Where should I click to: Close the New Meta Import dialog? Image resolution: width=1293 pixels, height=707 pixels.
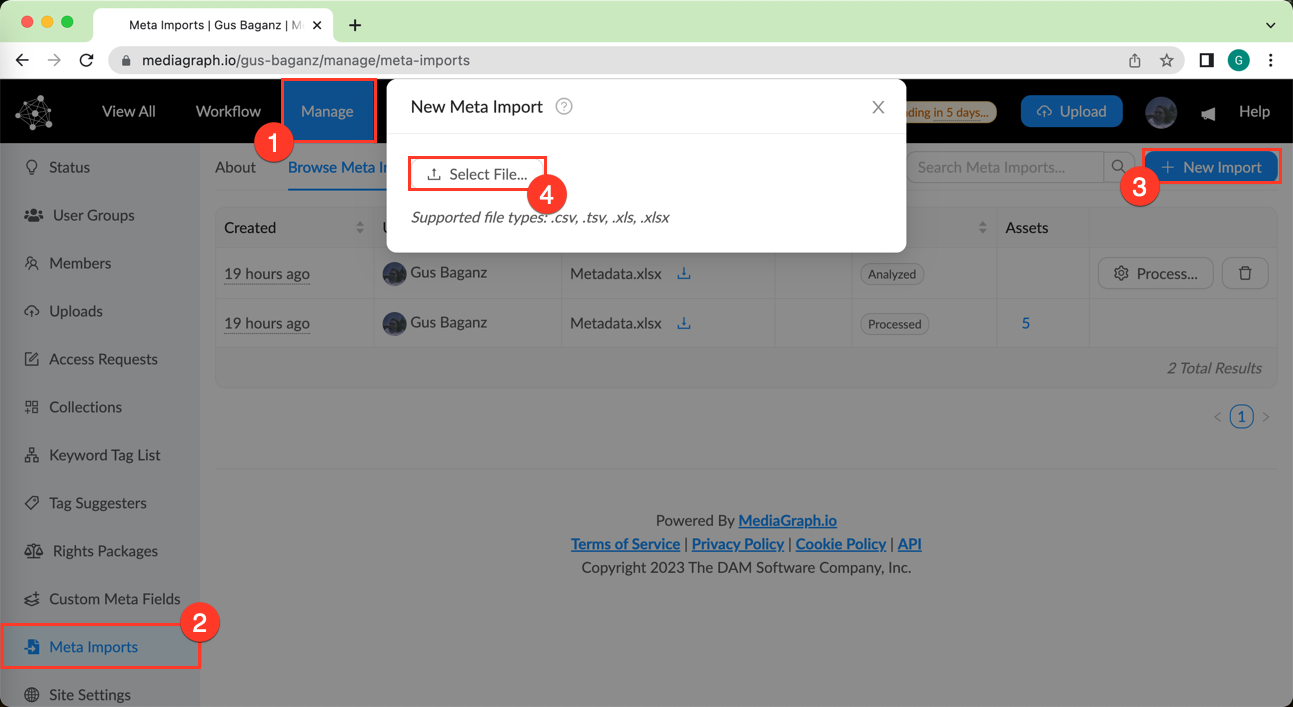(878, 107)
